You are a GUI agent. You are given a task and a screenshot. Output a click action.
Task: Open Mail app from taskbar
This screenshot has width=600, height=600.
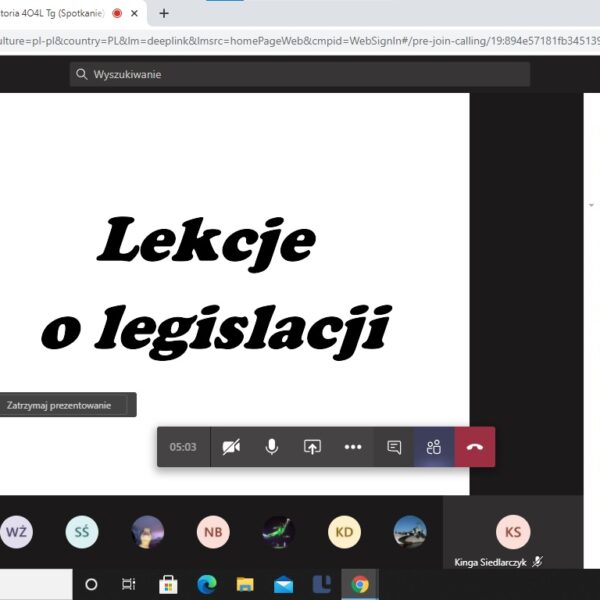pos(284,585)
